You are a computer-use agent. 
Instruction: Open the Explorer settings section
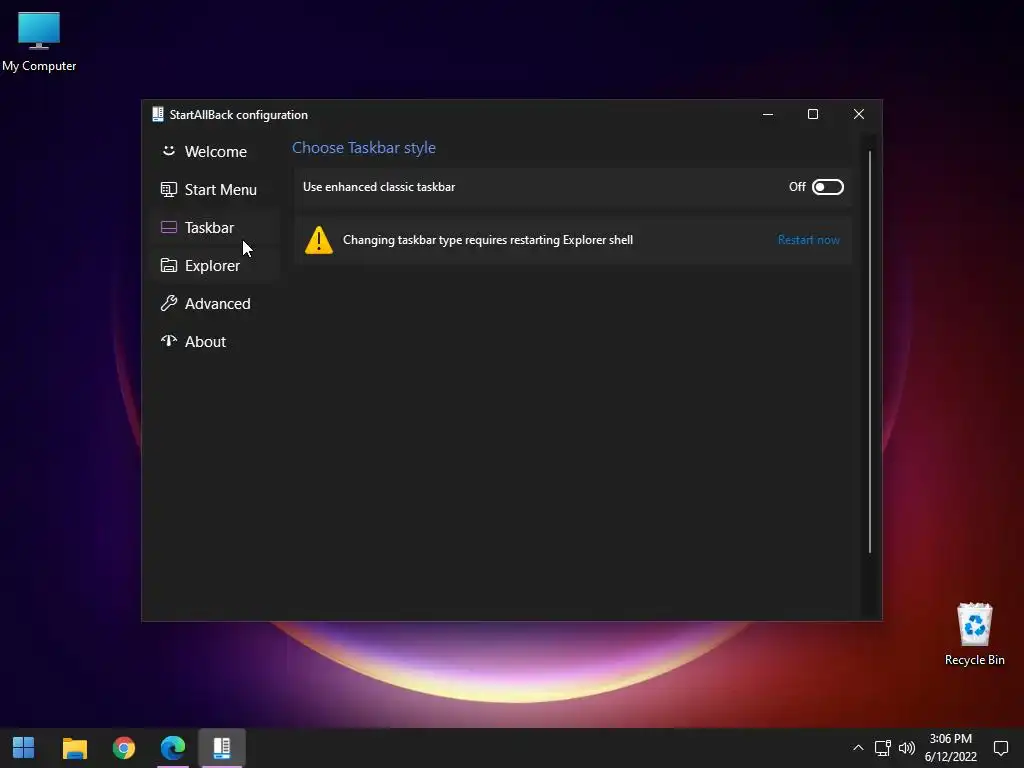coord(216,266)
